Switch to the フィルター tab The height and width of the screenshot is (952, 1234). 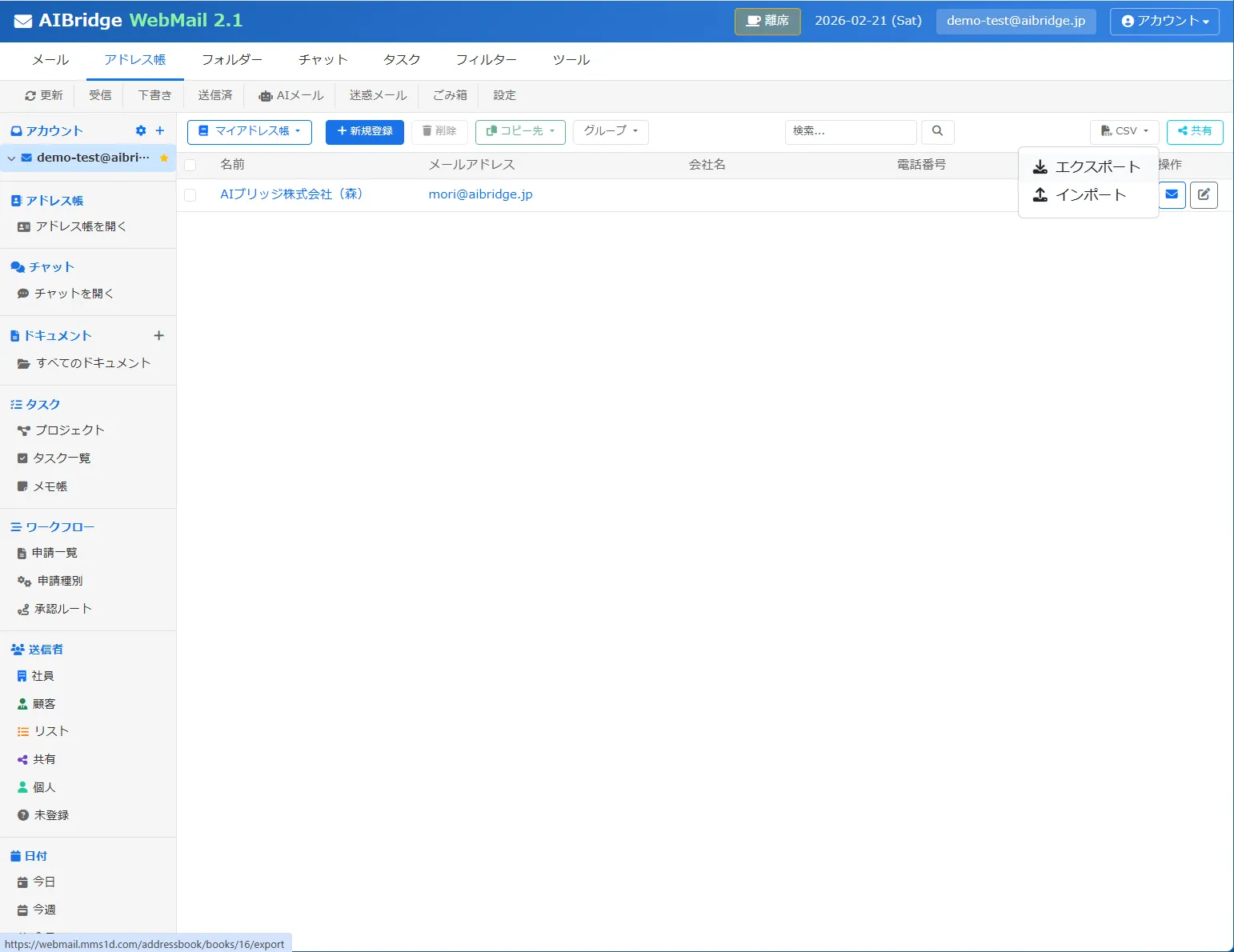(486, 59)
